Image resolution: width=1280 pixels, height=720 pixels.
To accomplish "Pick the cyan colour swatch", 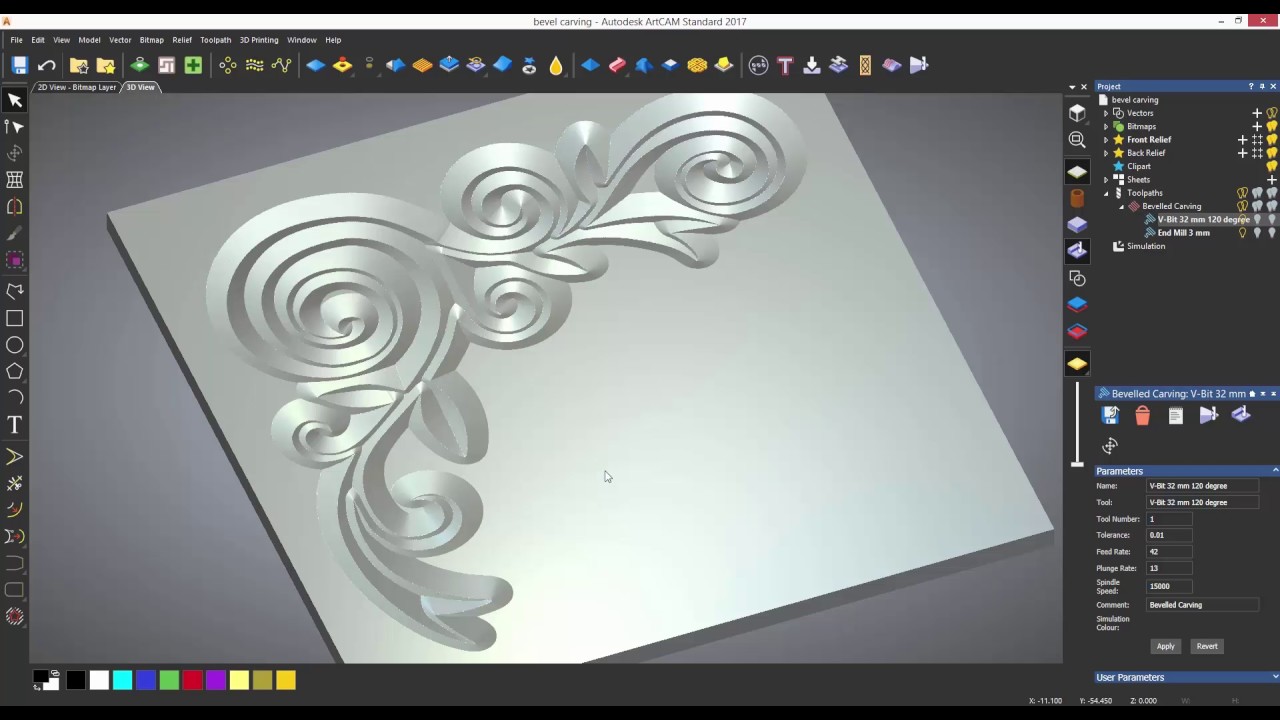I will click(122, 681).
